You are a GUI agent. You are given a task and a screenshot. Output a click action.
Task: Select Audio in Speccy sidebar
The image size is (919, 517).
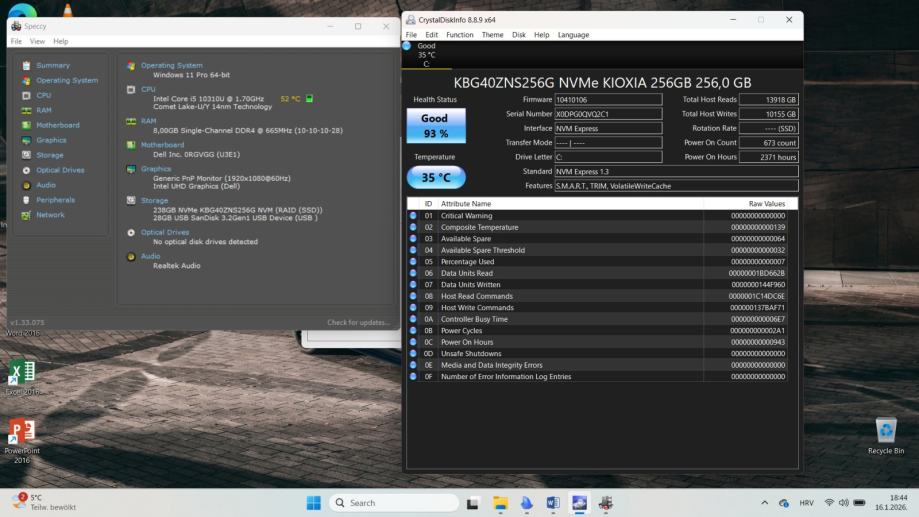[x=46, y=185]
